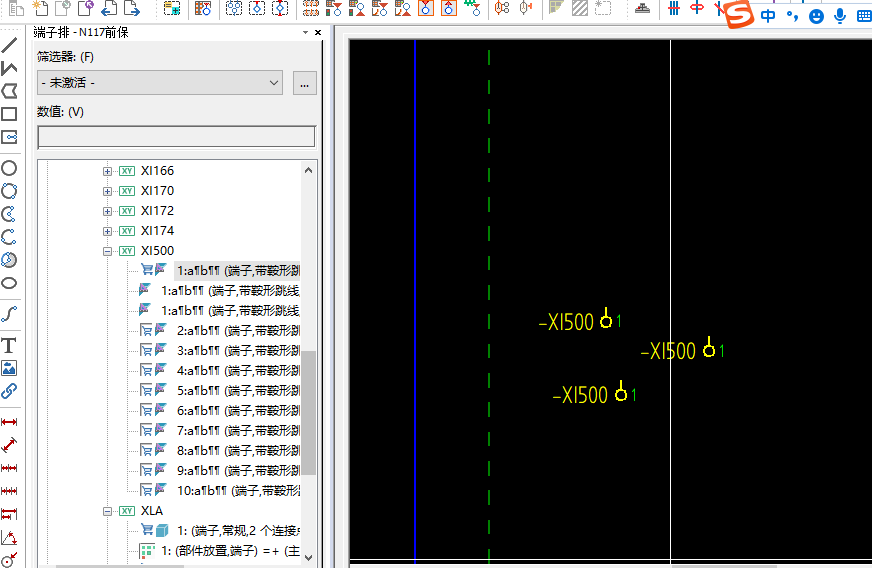Select the Circle drawing tool
This screenshot has width=872, height=568.
(9, 168)
